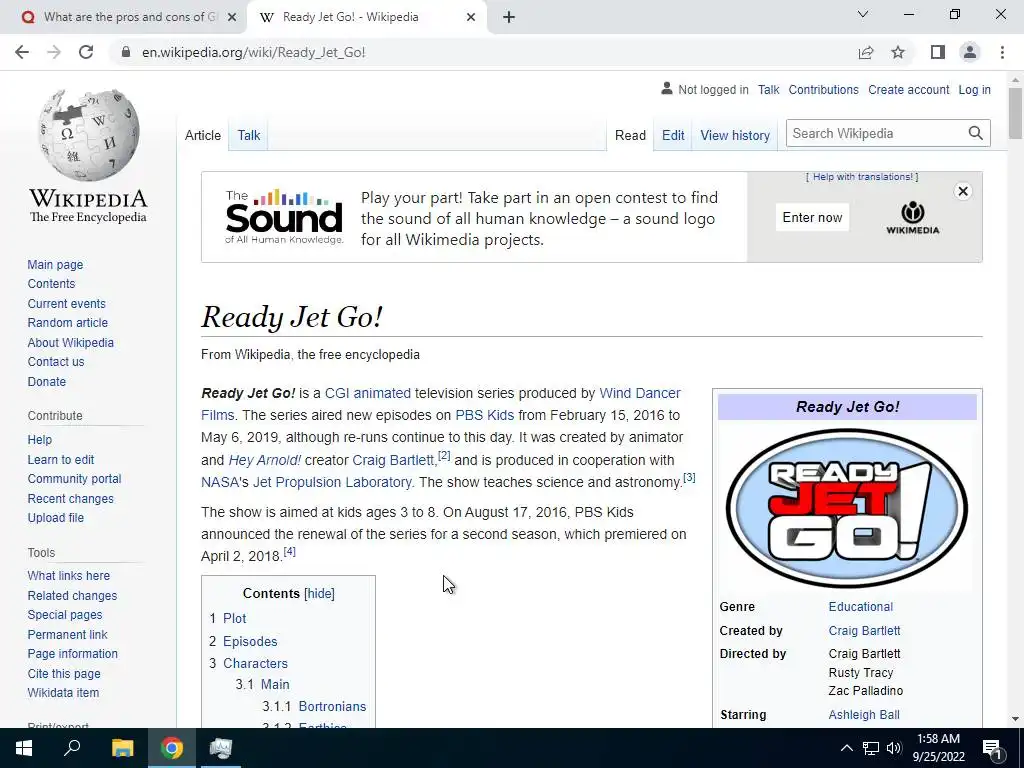Image resolution: width=1024 pixels, height=768 pixels.
Task: Open the Educational genre link
Action: point(860,607)
